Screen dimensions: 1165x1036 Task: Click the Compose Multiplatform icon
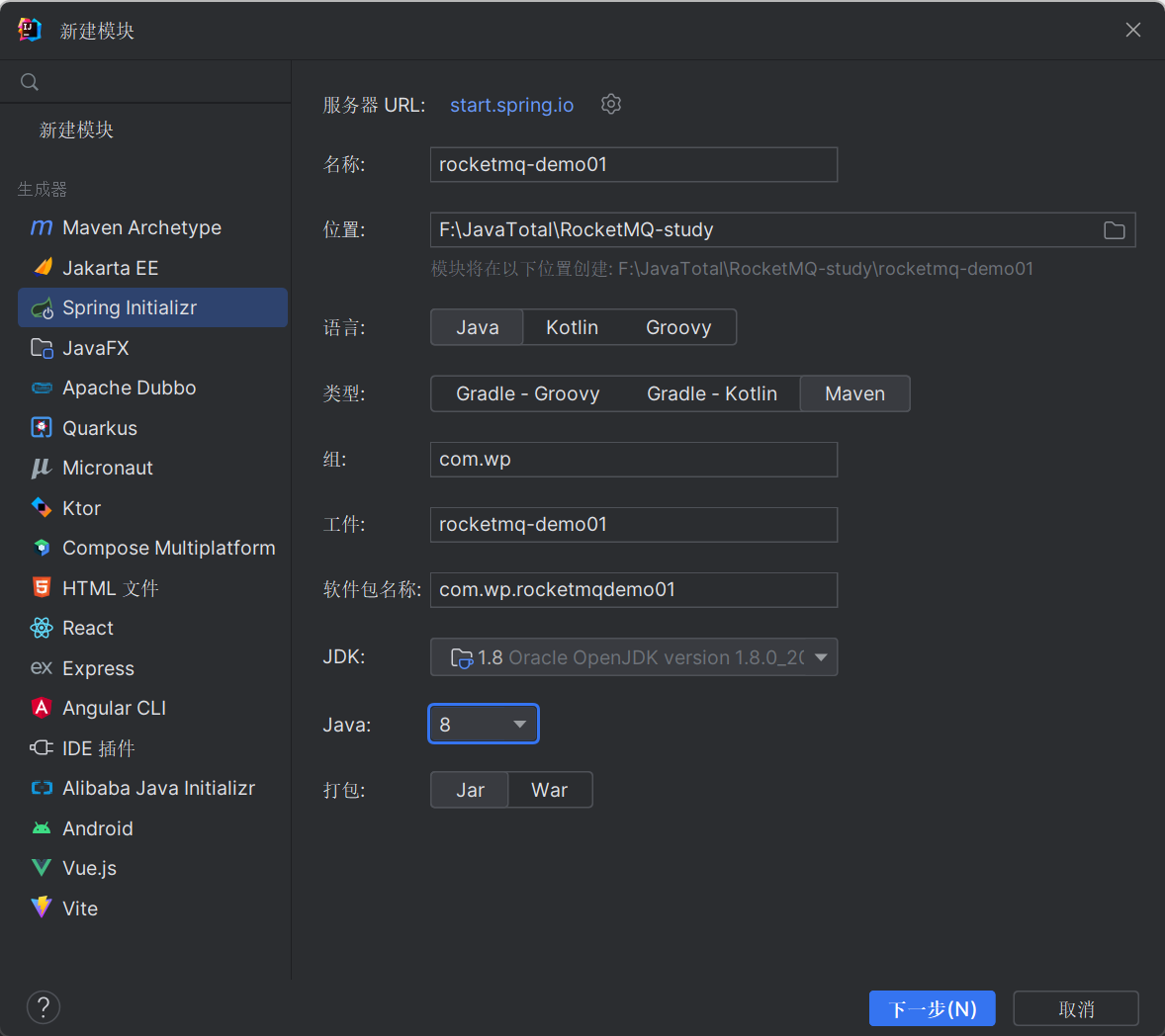[42, 548]
